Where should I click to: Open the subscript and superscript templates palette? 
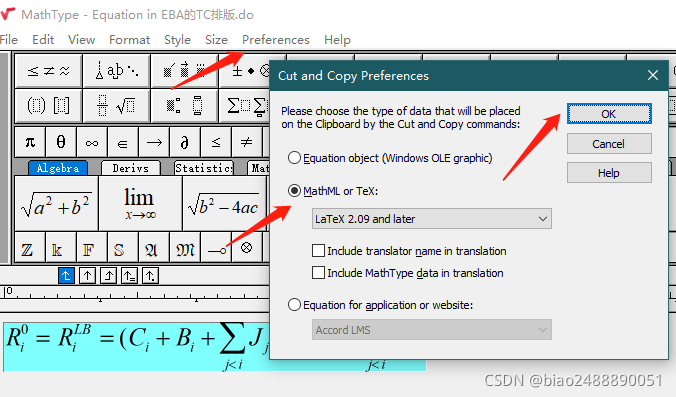[x=185, y=105]
